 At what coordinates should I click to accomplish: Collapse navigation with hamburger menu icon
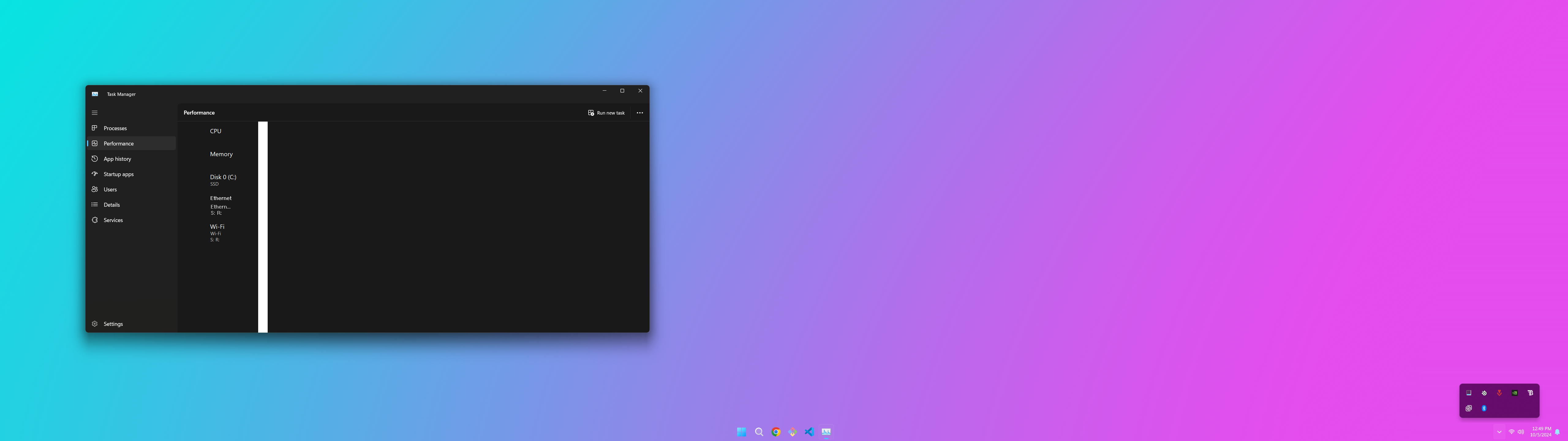coord(94,113)
